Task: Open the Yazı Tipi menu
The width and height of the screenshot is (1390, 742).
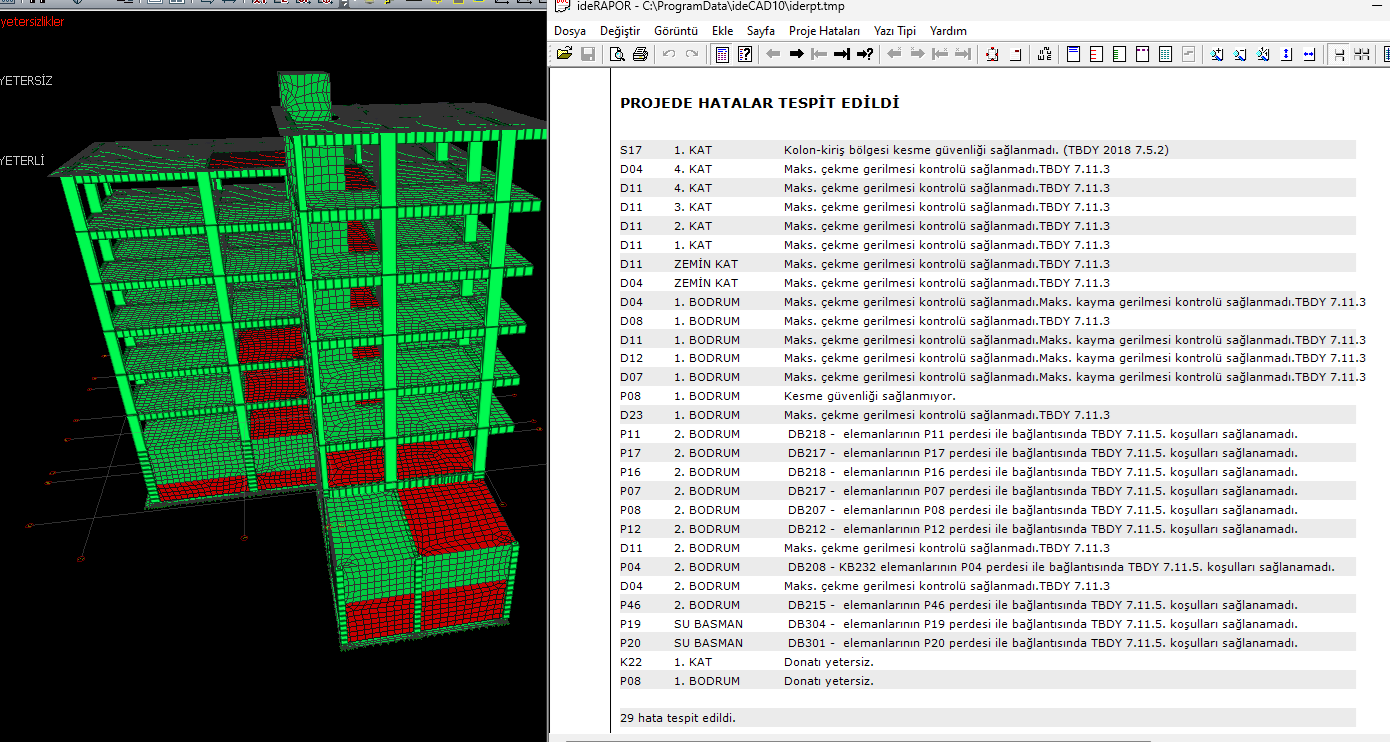Action: [x=895, y=31]
